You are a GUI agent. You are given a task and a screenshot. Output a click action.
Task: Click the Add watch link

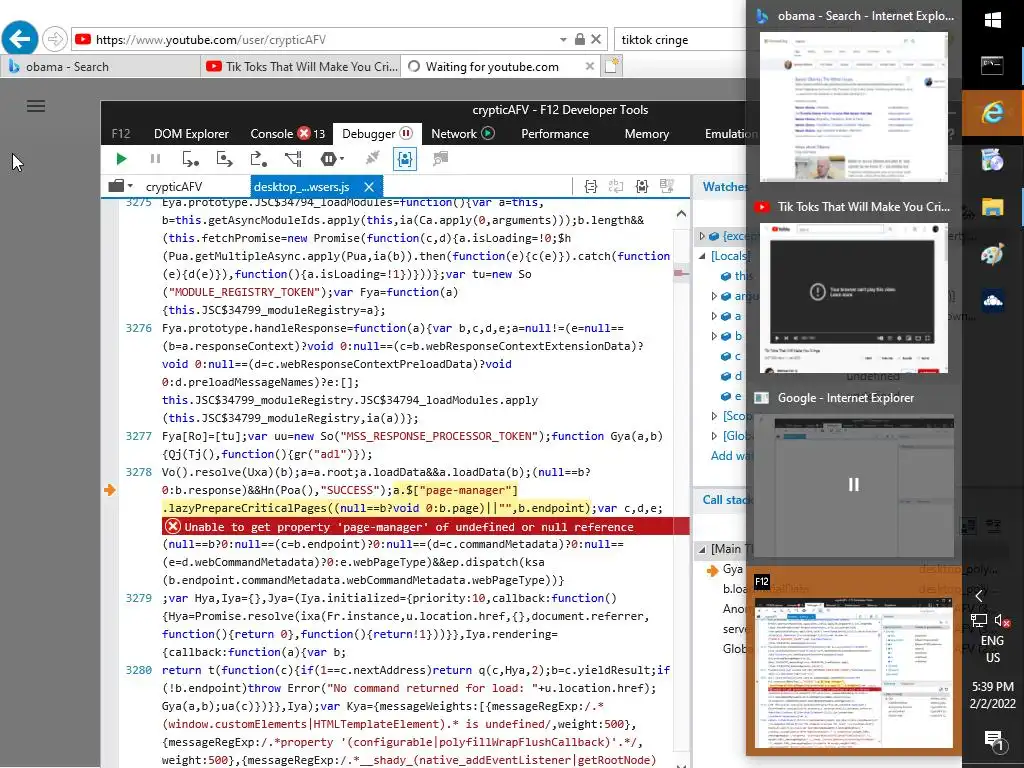728,456
